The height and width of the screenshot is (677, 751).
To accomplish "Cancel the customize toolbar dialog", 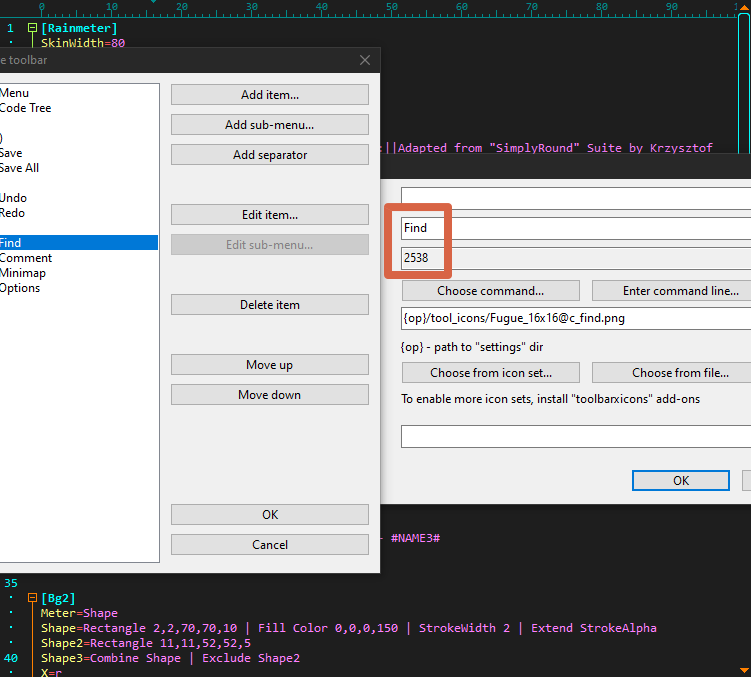I will (270, 545).
